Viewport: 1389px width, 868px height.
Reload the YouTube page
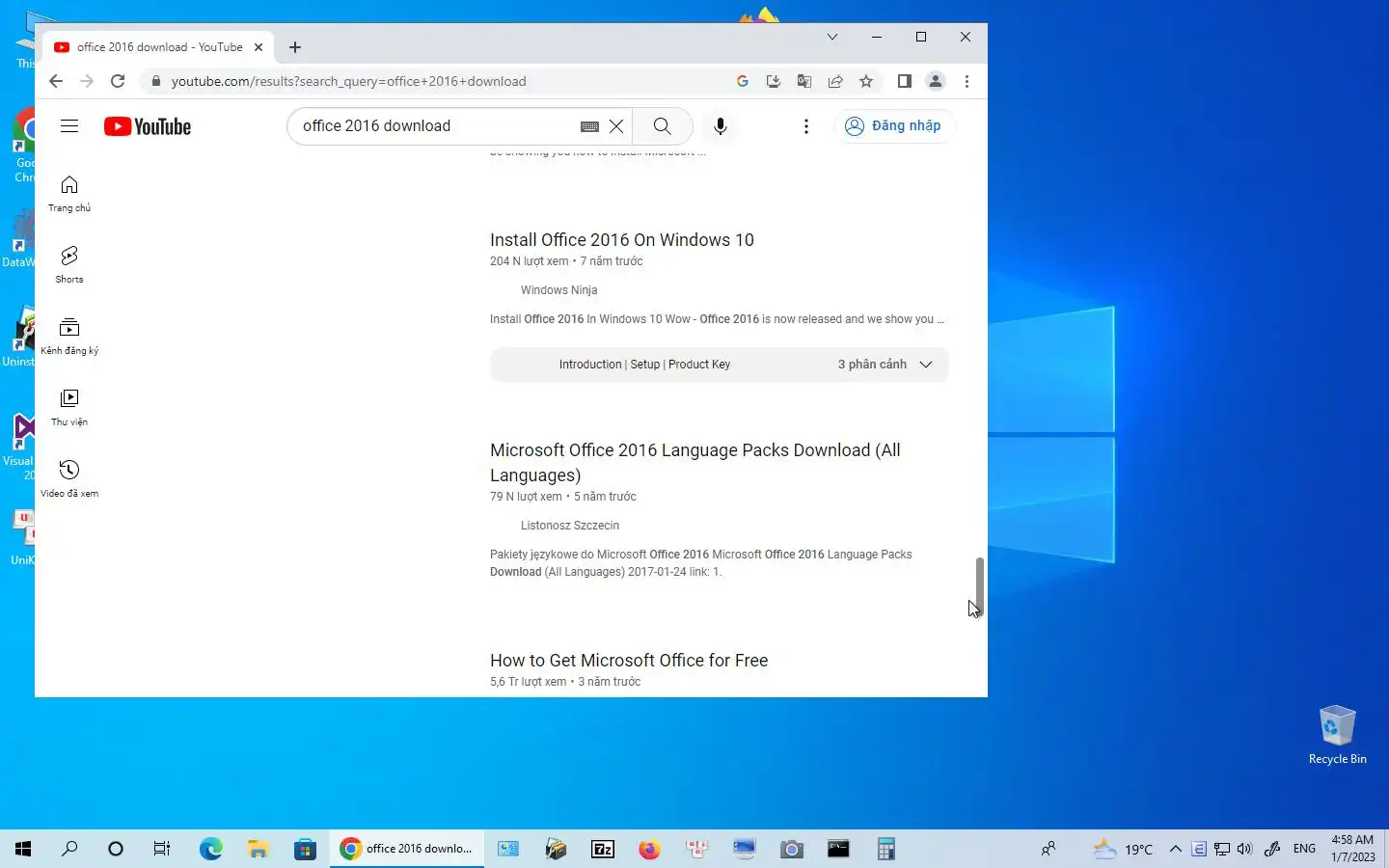(x=118, y=81)
